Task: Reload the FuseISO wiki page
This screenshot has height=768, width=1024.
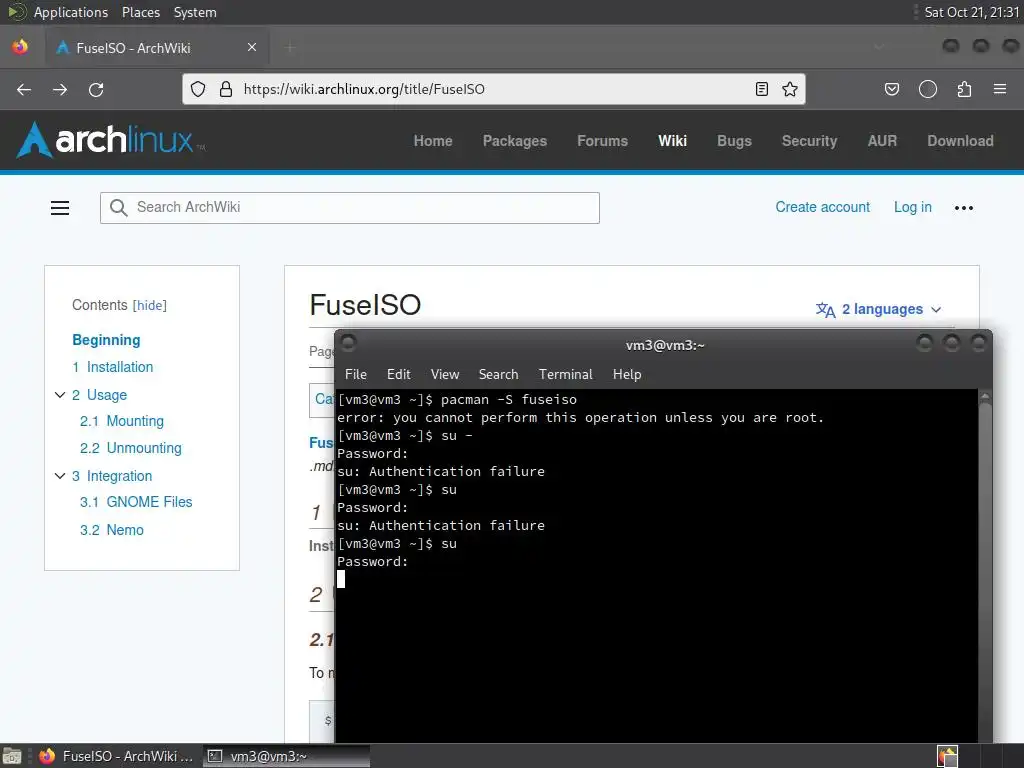Action: (96, 89)
